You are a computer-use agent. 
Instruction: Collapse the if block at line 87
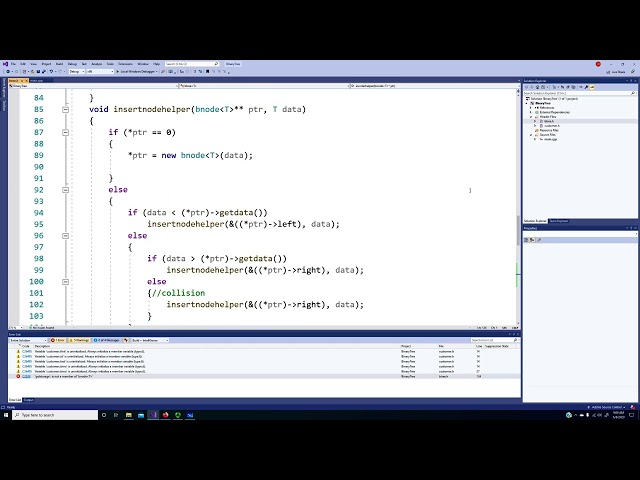coord(65,132)
